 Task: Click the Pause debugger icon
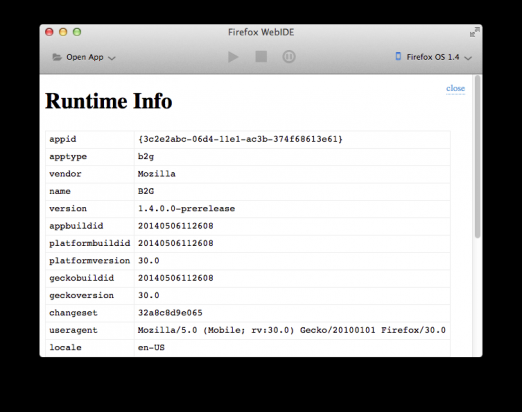[x=289, y=57]
